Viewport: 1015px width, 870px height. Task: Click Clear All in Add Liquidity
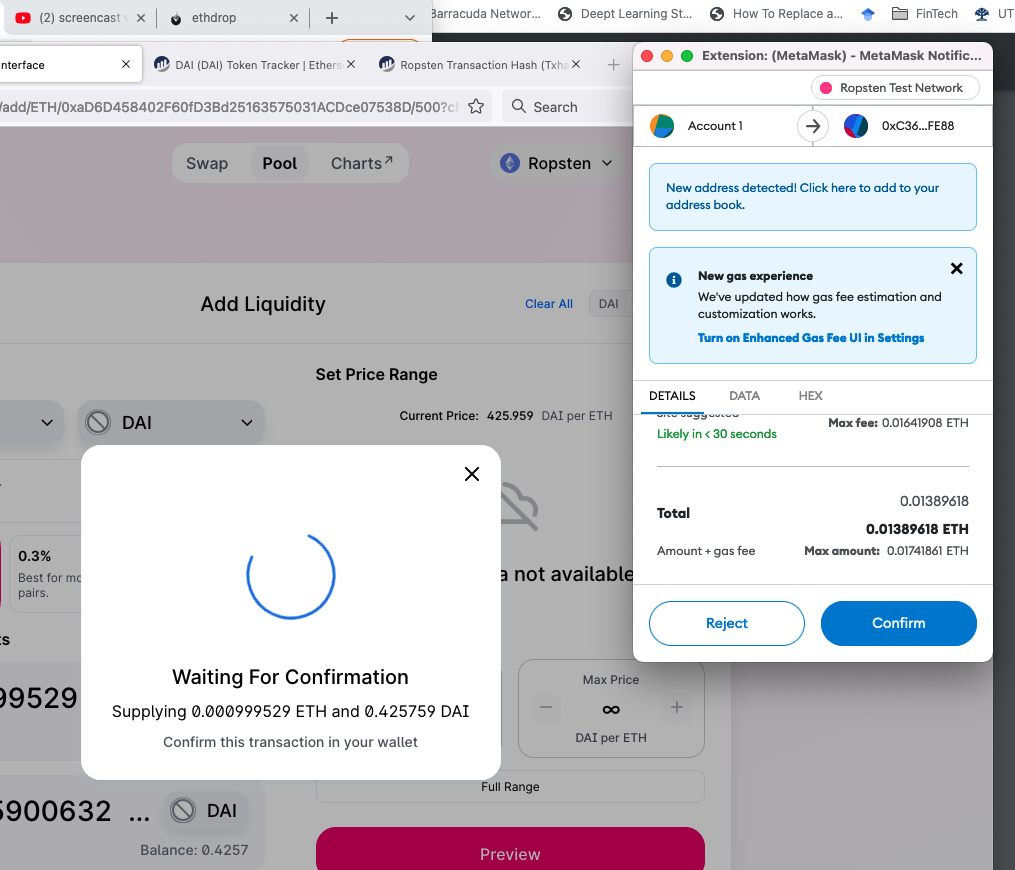pos(548,304)
